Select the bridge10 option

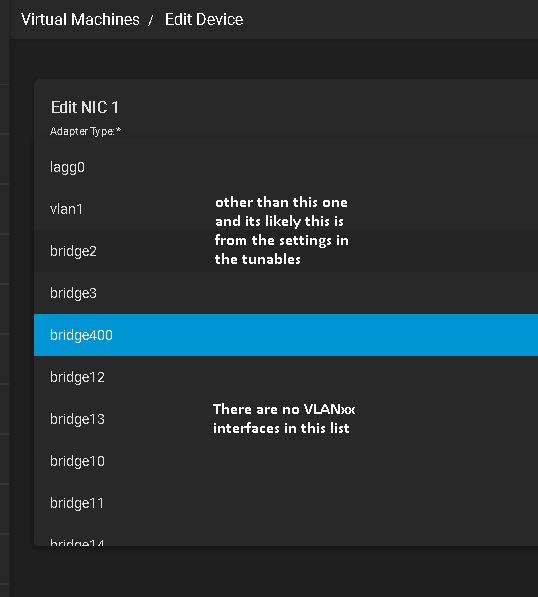pyautogui.click(x=286, y=461)
